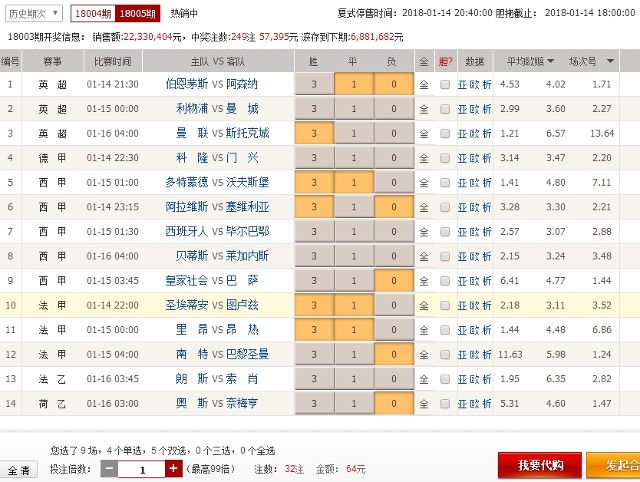Deselect win (3) for 曼联 VS 斯托克城
The height and width of the screenshot is (482, 640).
click(314, 133)
